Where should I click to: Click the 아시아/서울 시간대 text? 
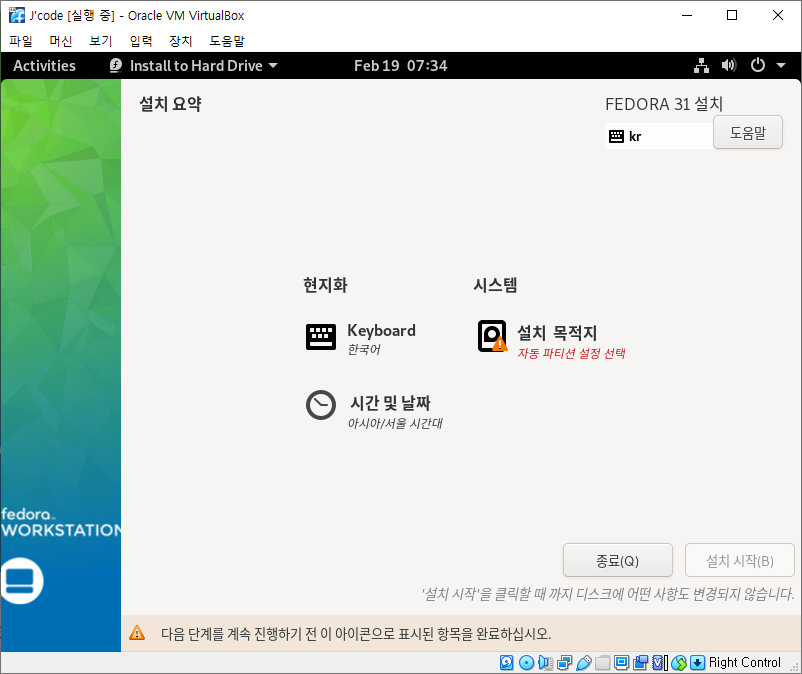click(395, 423)
